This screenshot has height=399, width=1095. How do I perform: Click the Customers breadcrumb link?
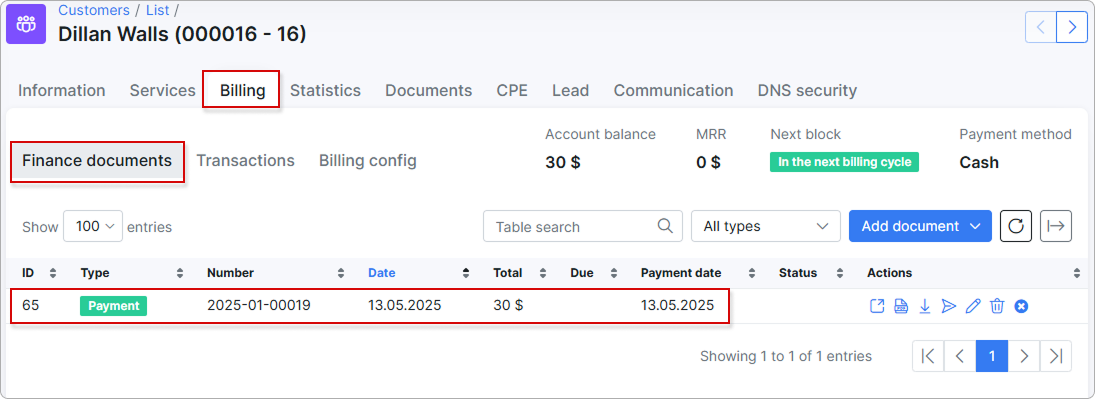tap(94, 10)
